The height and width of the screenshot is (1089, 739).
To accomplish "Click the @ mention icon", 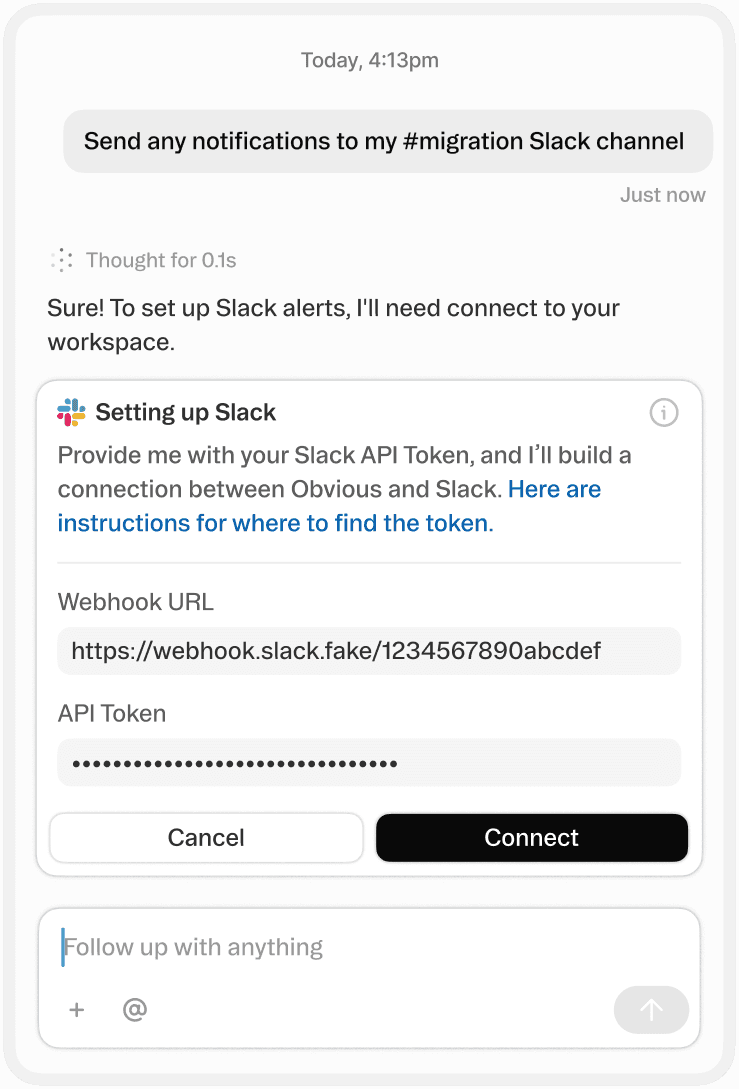I will click(x=135, y=1010).
